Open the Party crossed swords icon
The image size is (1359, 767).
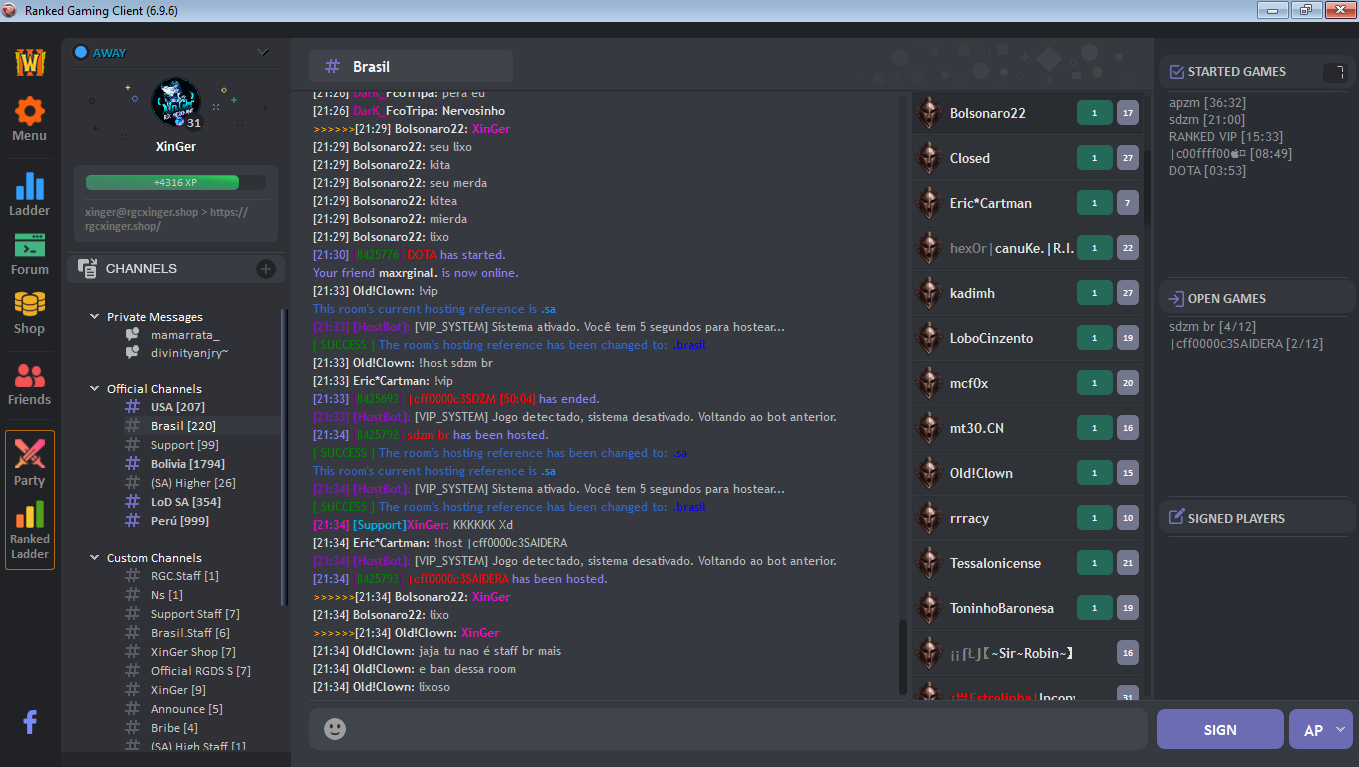point(30,454)
